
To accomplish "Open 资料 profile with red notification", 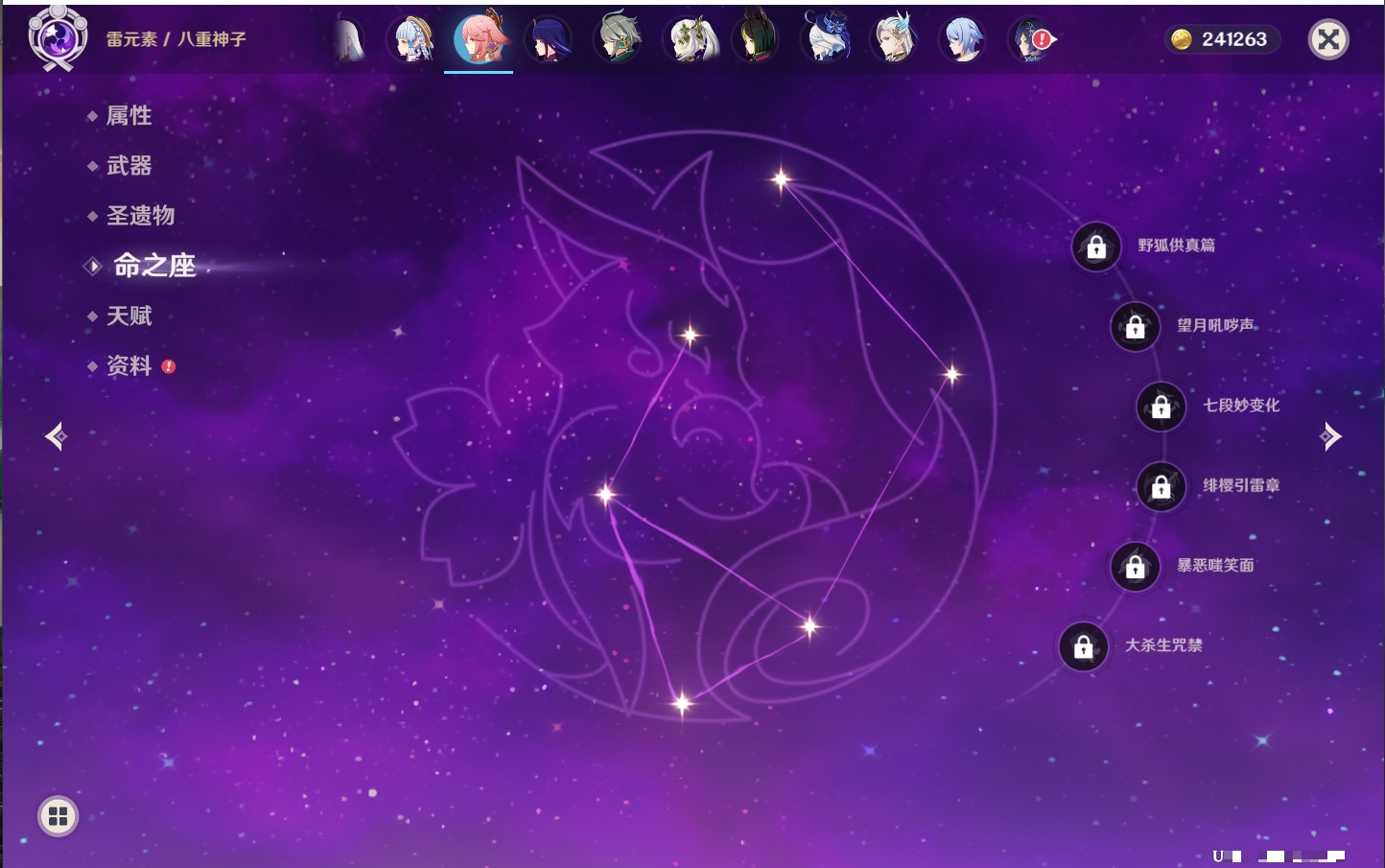I will tap(129, 366).
